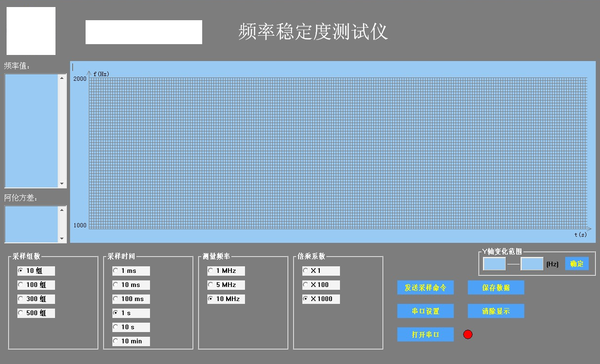The width and height of the screenshot is (600, 364).
Task: Choose 500 组 under 采样组数
Action: tap(36, 313)
